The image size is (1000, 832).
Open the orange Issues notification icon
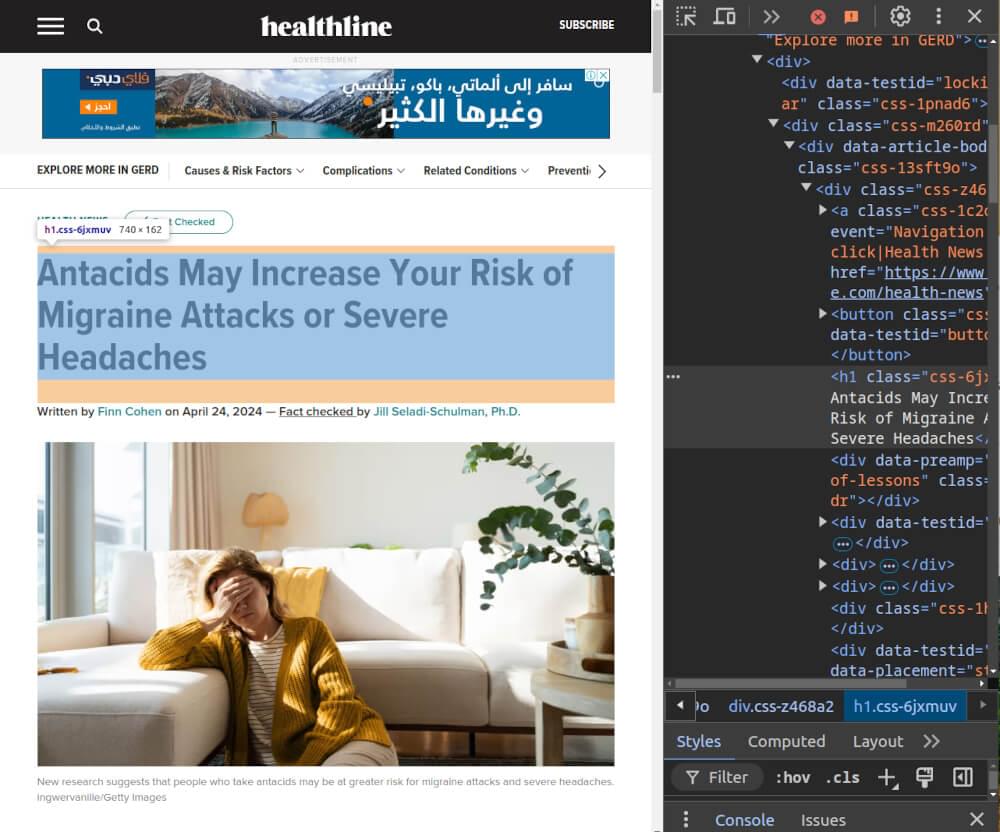point(851,16)
